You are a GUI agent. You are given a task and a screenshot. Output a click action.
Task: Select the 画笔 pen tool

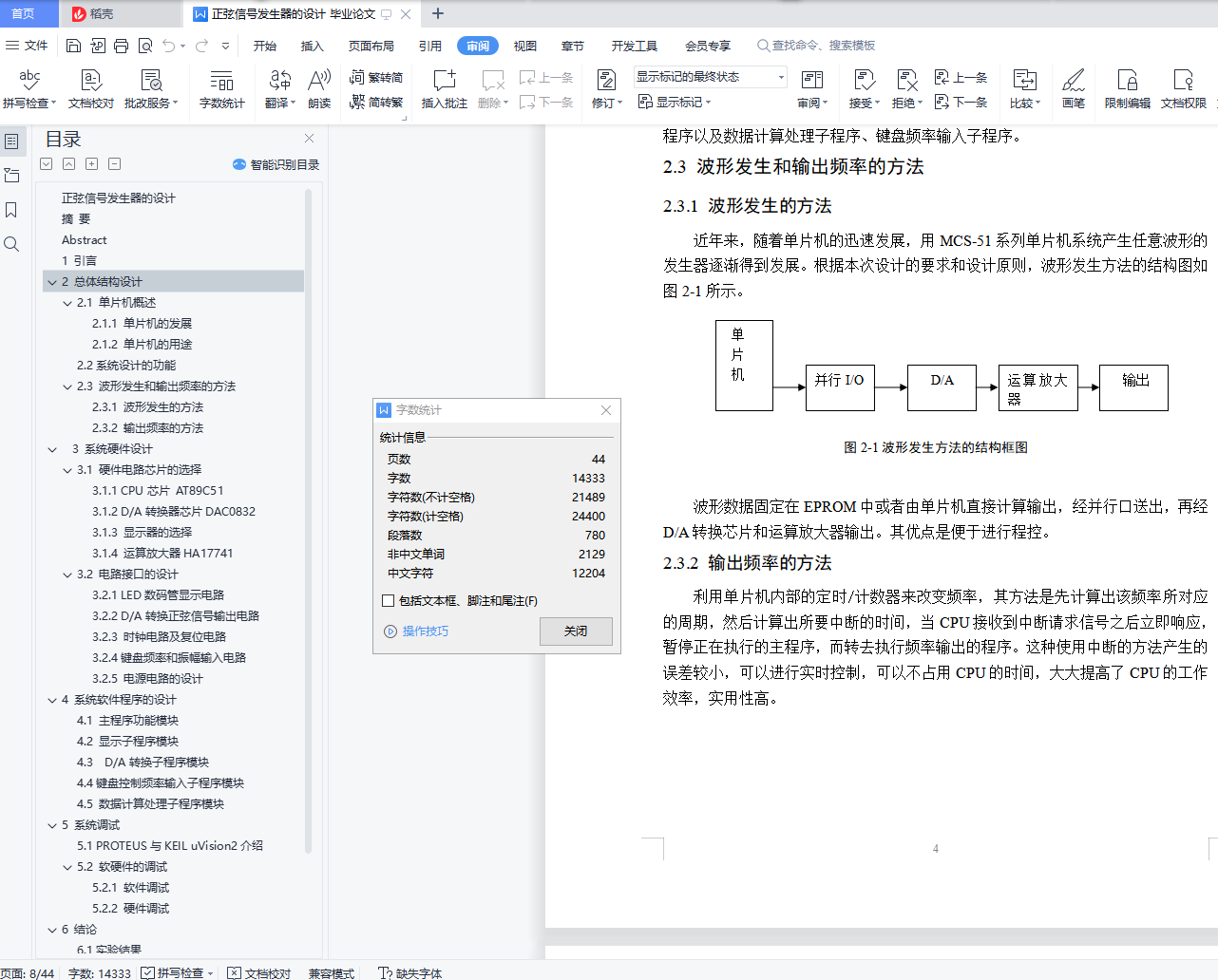(x=1074, y=89)
